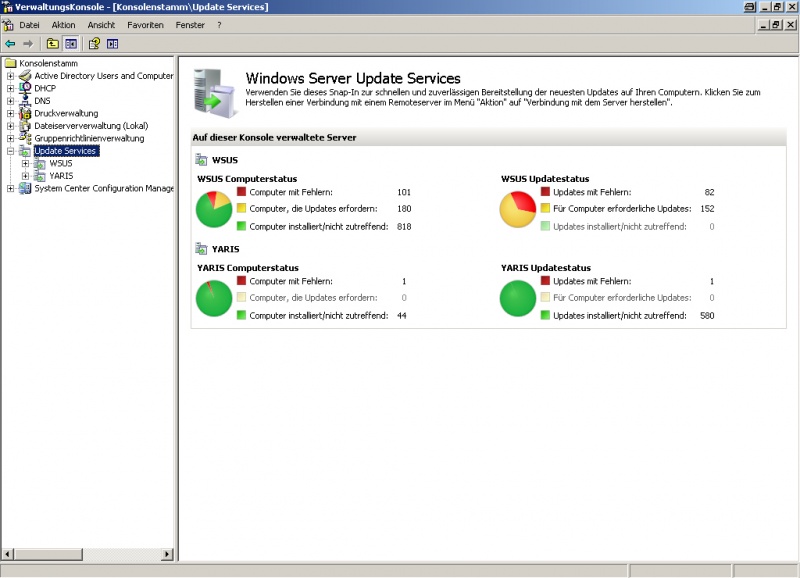
Task: Expand the Druckverwaltung node
Action: click(10, 113)
